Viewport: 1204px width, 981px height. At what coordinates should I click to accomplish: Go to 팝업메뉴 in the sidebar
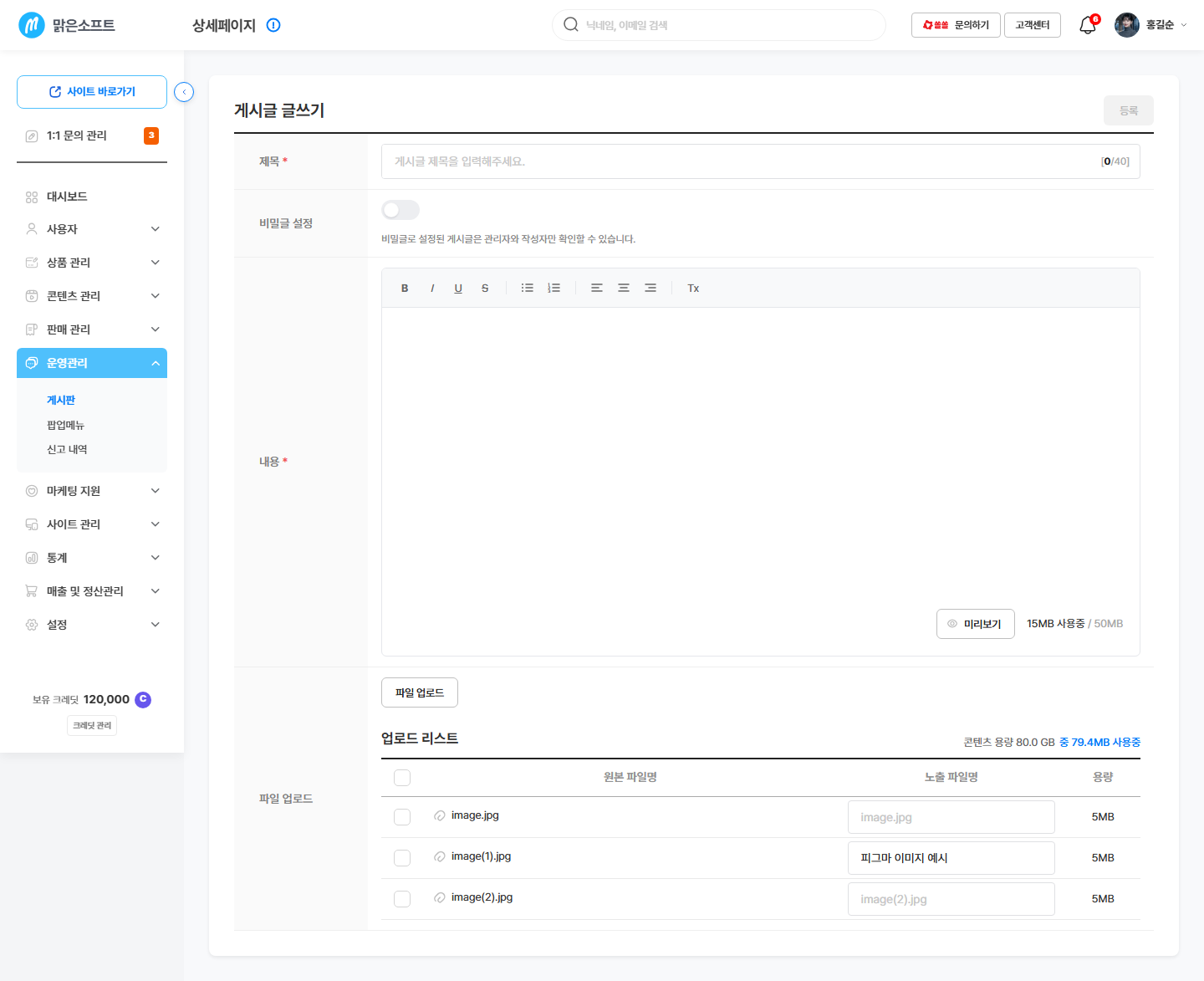(65, 425)
